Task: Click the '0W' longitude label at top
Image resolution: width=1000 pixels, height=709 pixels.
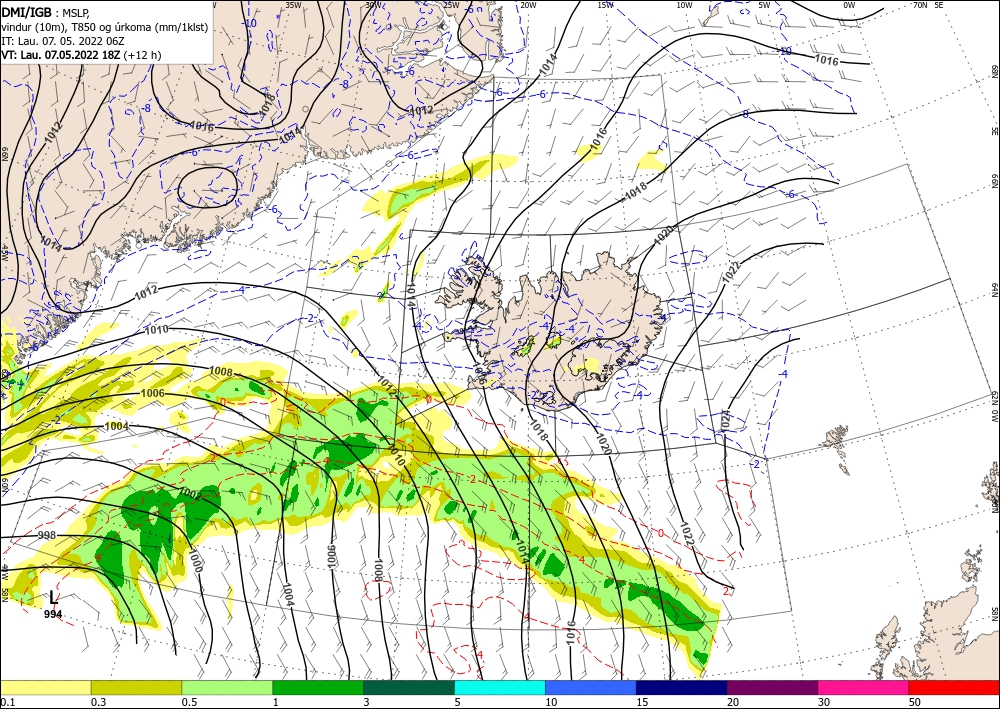Action: [849, 5]
